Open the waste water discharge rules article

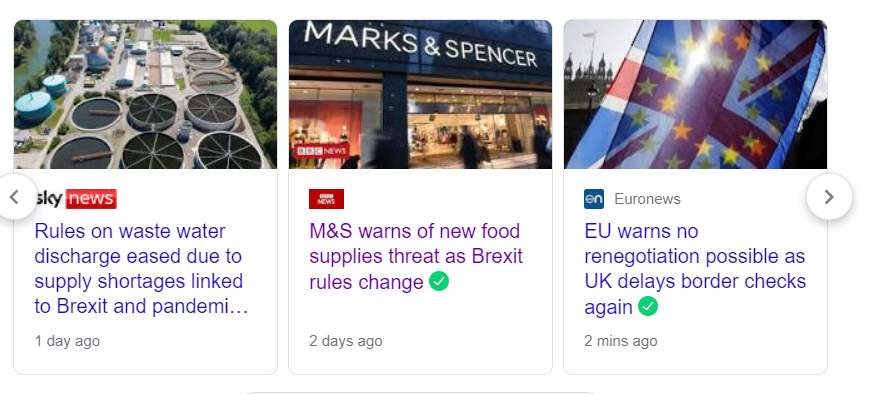(141, 269)
